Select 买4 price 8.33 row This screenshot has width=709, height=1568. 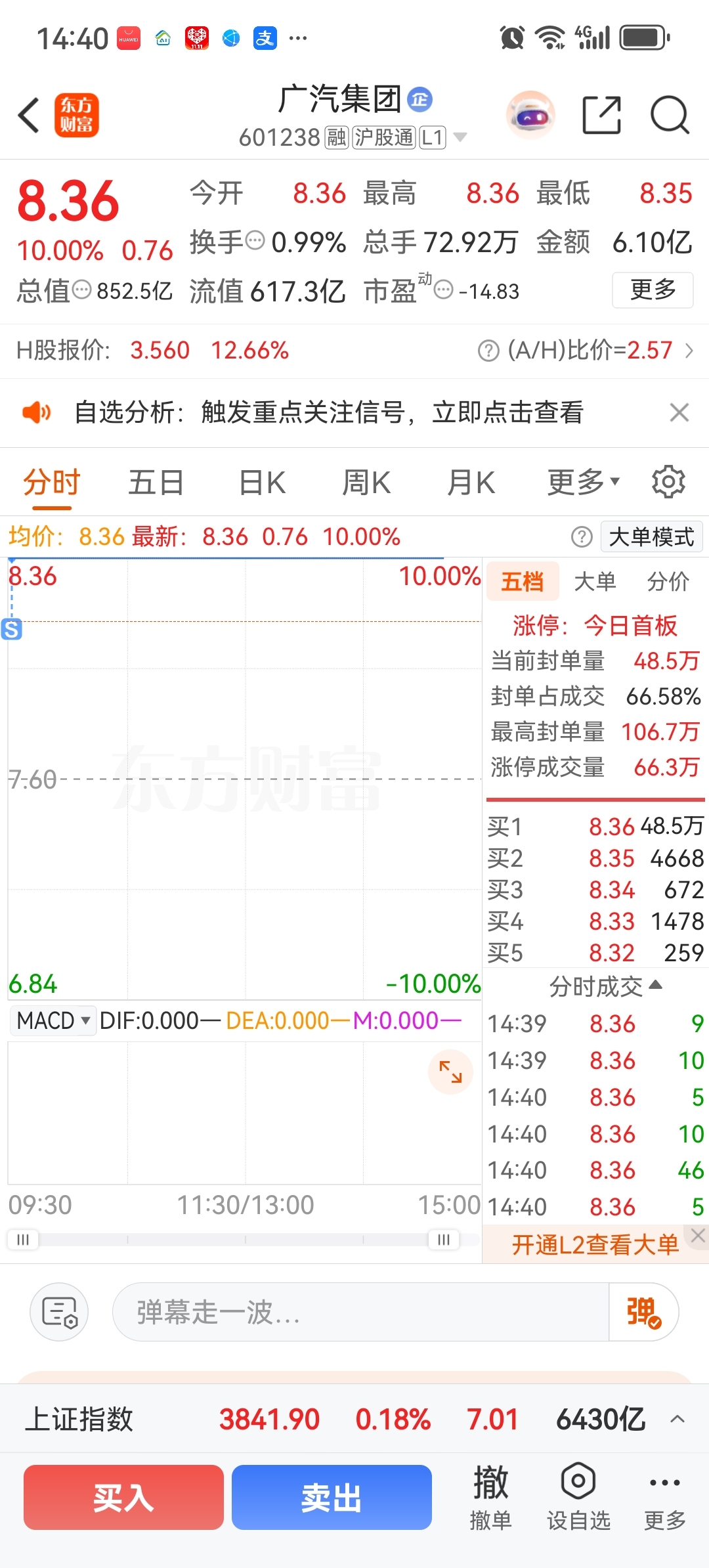tap(595, 921)
